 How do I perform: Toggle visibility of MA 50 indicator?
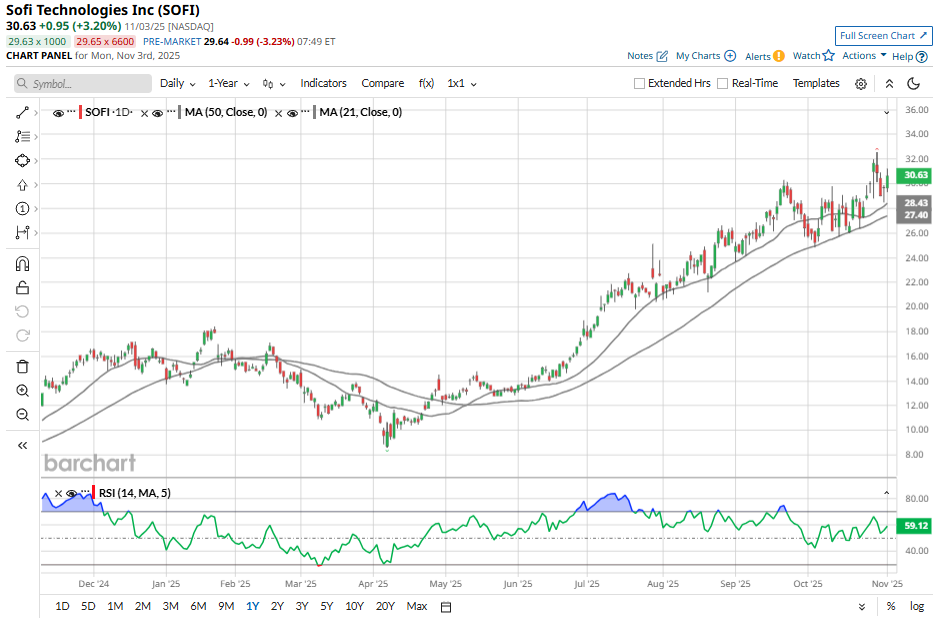tap(158, 113)
